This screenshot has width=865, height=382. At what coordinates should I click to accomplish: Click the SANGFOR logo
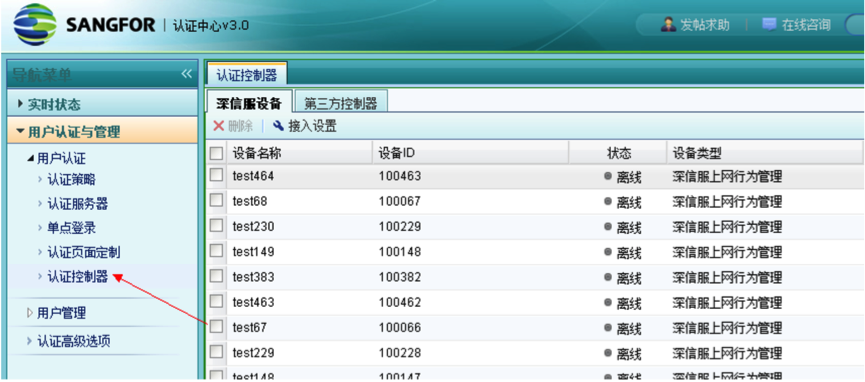click(85, 25)
